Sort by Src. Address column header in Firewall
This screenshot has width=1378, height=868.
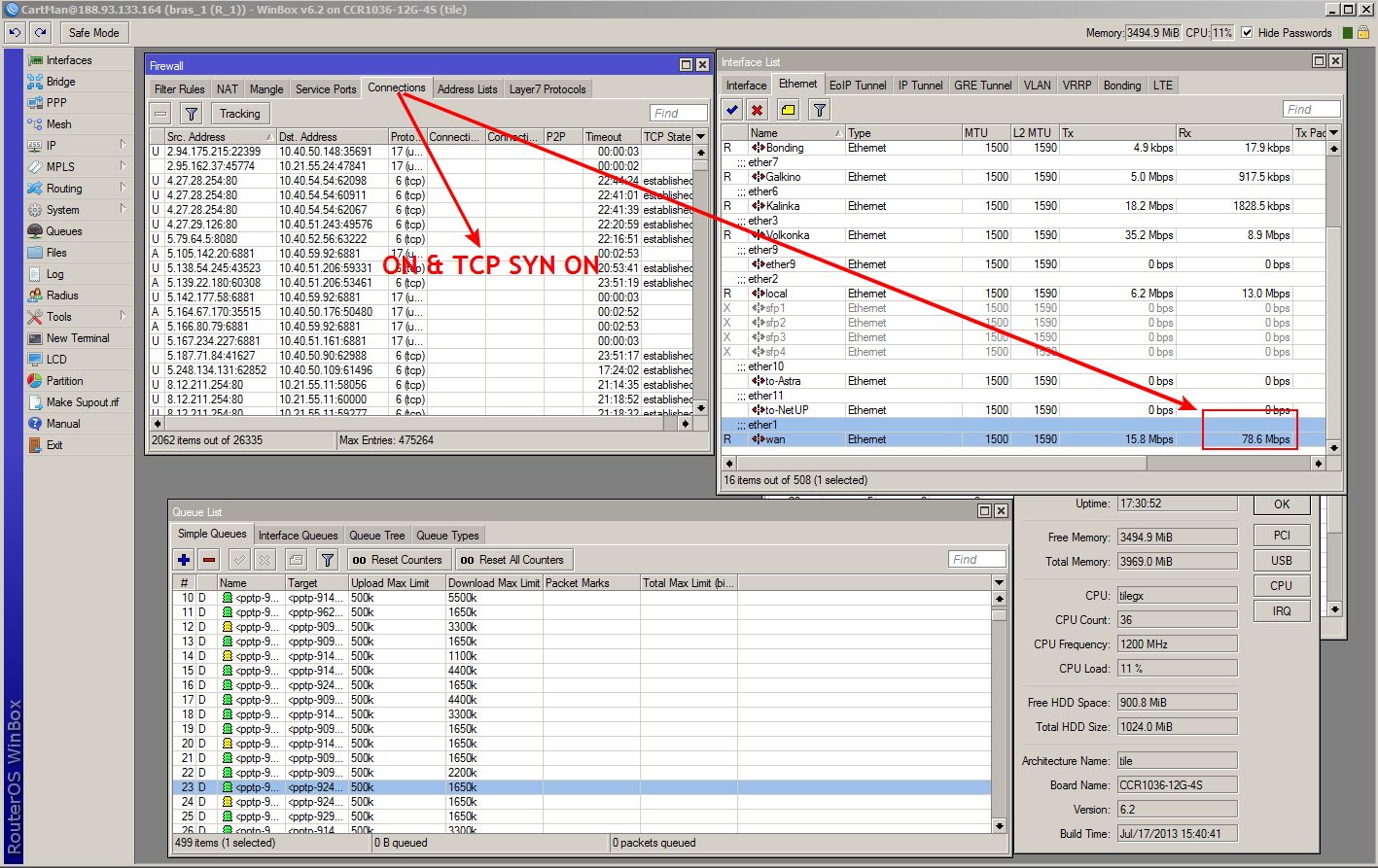(x=220, y=137)
